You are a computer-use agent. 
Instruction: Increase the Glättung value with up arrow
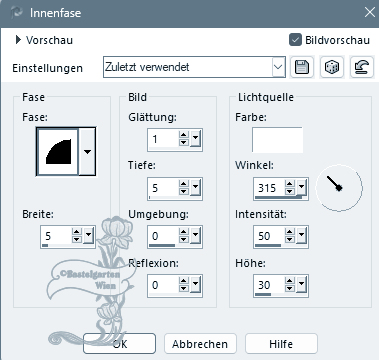[x=184, y=135]
